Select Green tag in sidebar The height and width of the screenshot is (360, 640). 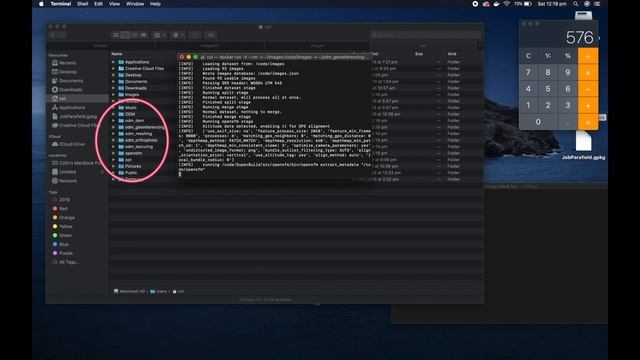pos(62,236)
